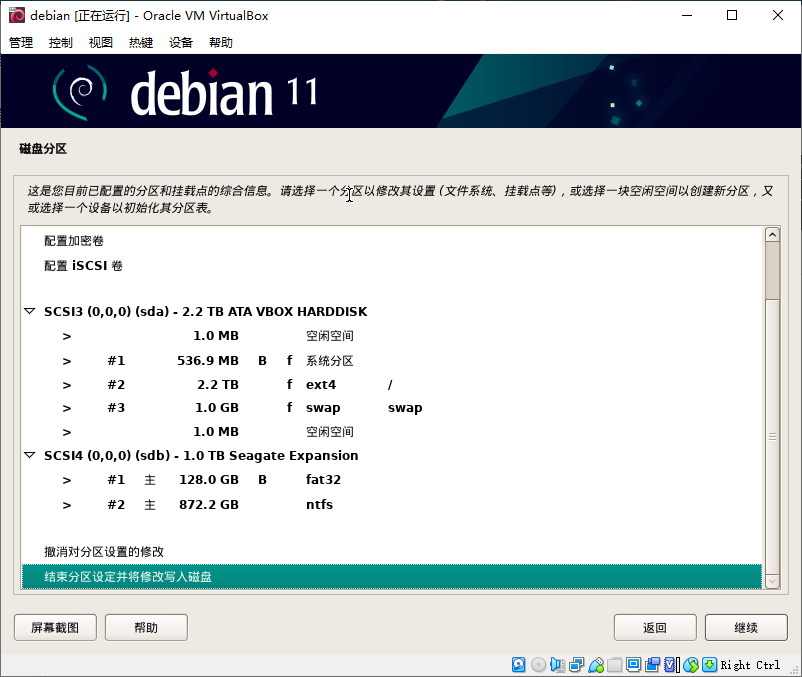Click the virtualization CPU status icon
Image resolution: width=802 pixels, height=677 pixels.
(x=672, y=664)
